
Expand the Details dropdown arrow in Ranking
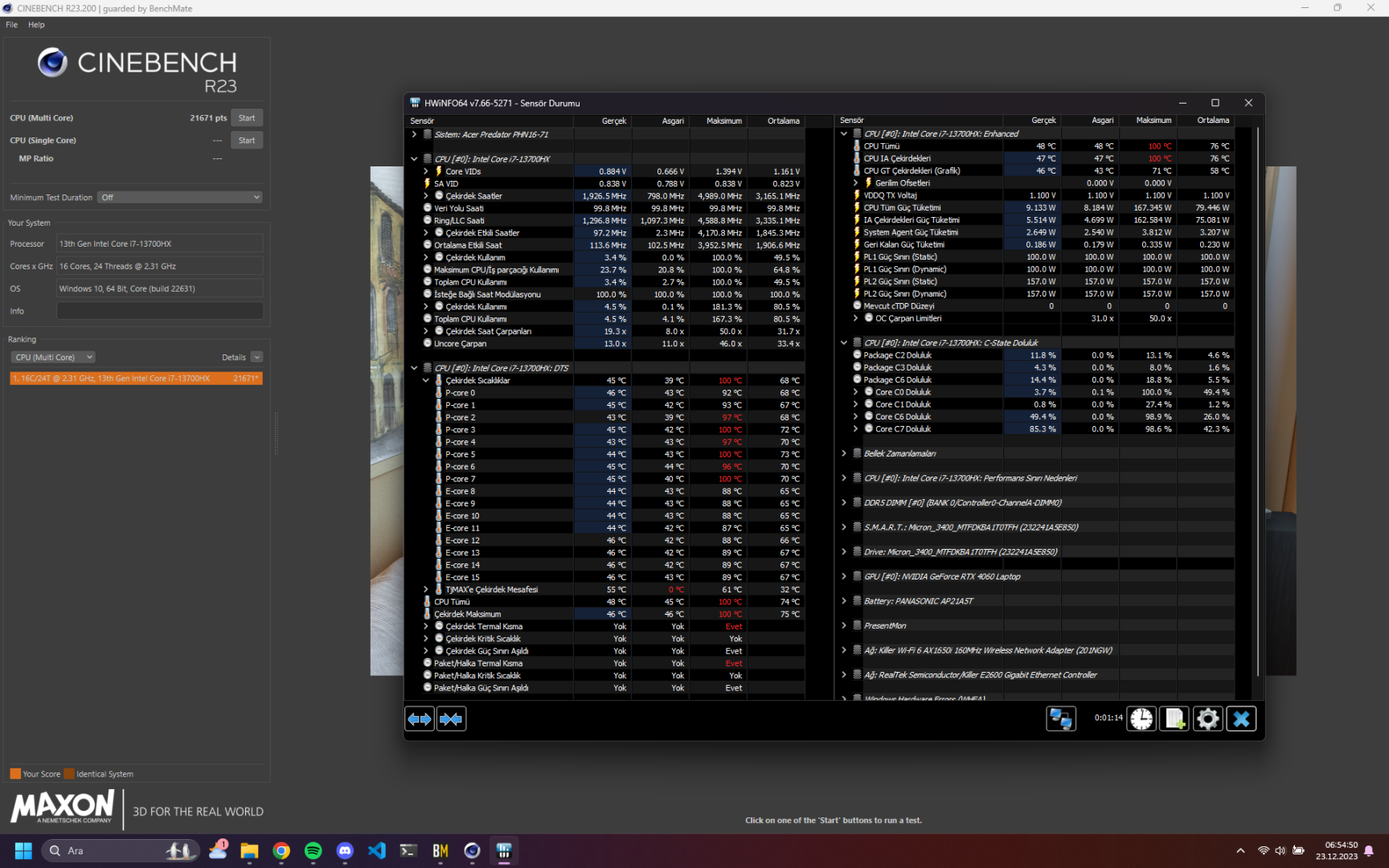pos(256,357)
